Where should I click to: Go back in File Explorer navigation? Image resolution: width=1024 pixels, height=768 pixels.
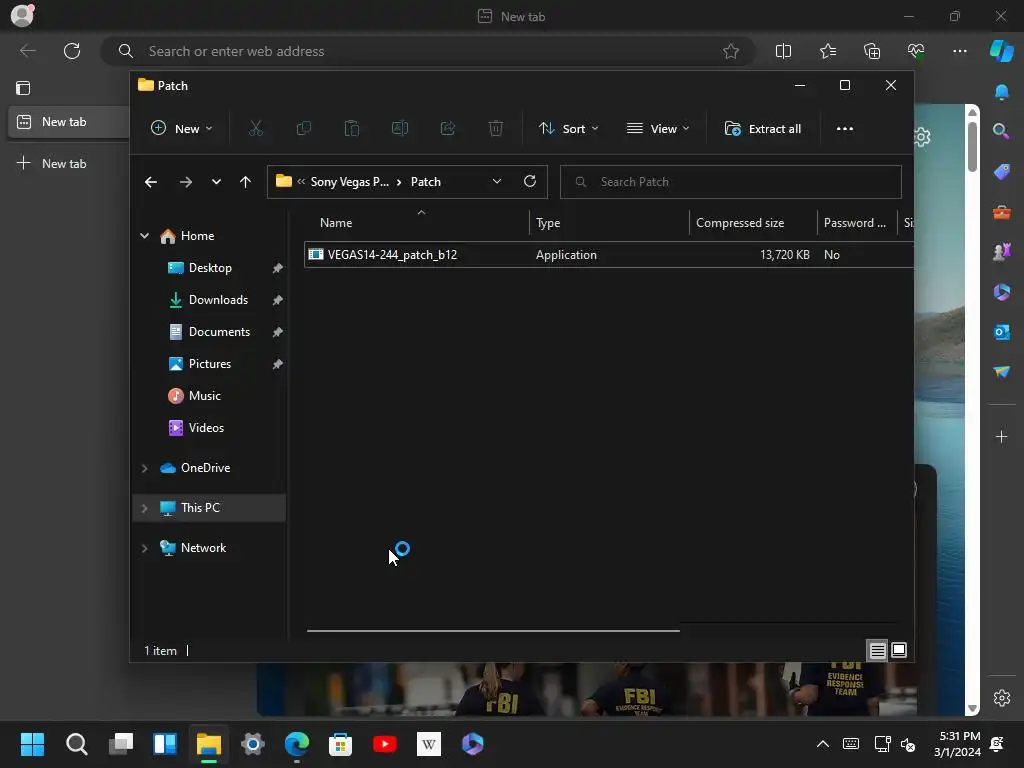[151, 182]
